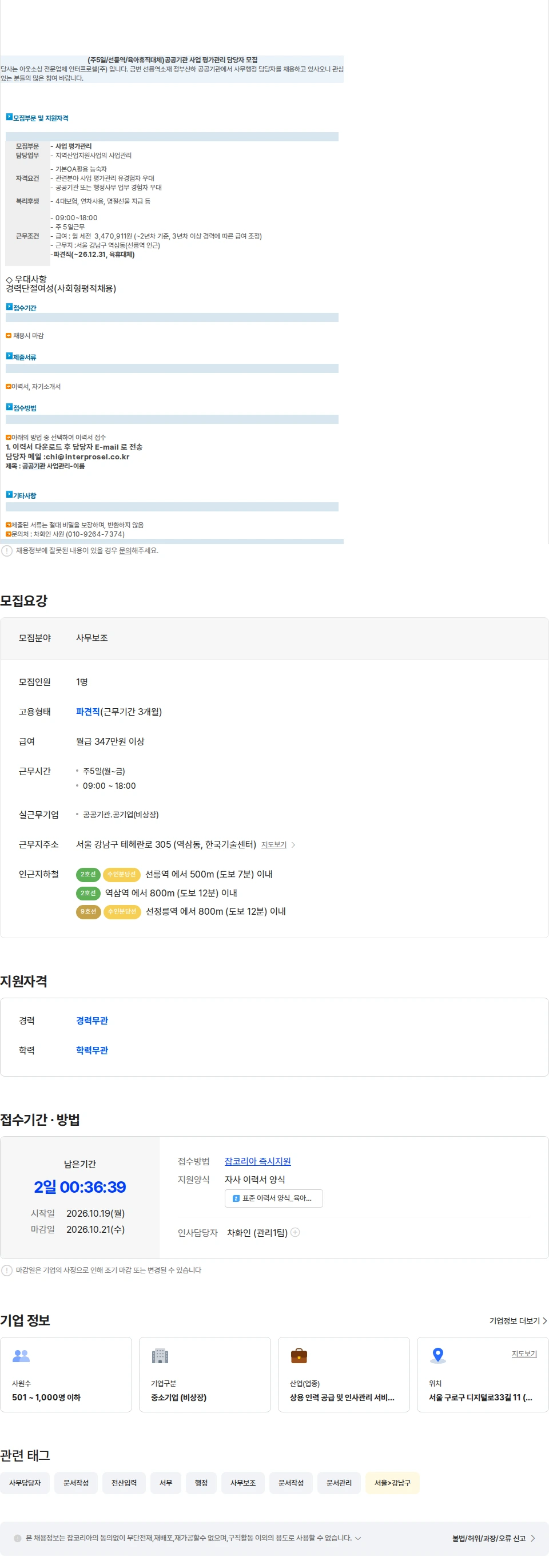The width and height of the screenshot is (549, 1568).
Task: Click the info icon beside 채용정보에 잘못된 내용
Action: coord(7,551)
